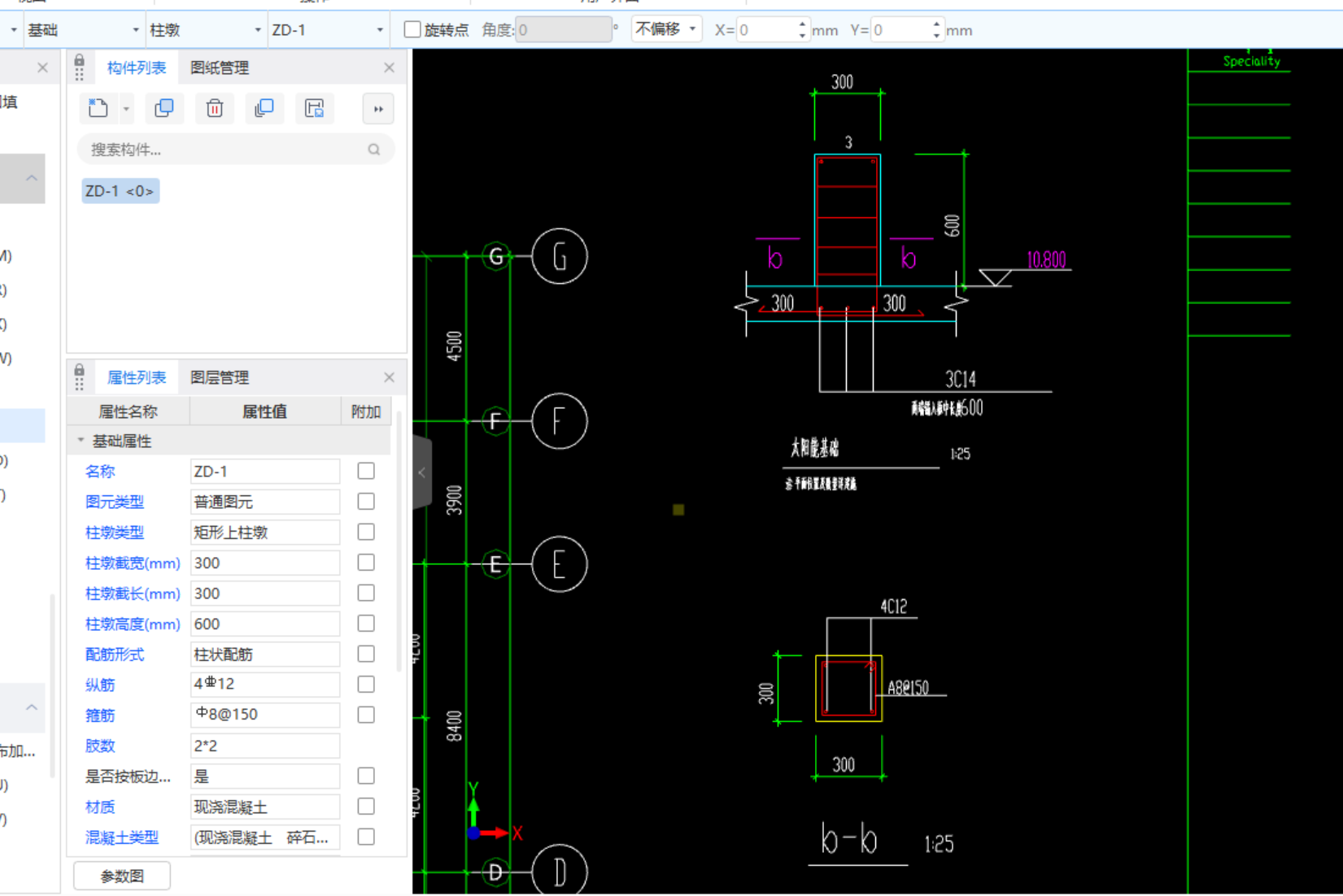Image resolution: width=1343 pixels, height=896 pixels.
Task: Check the 附加 box for 配筋形式
Action: point(366,654)
